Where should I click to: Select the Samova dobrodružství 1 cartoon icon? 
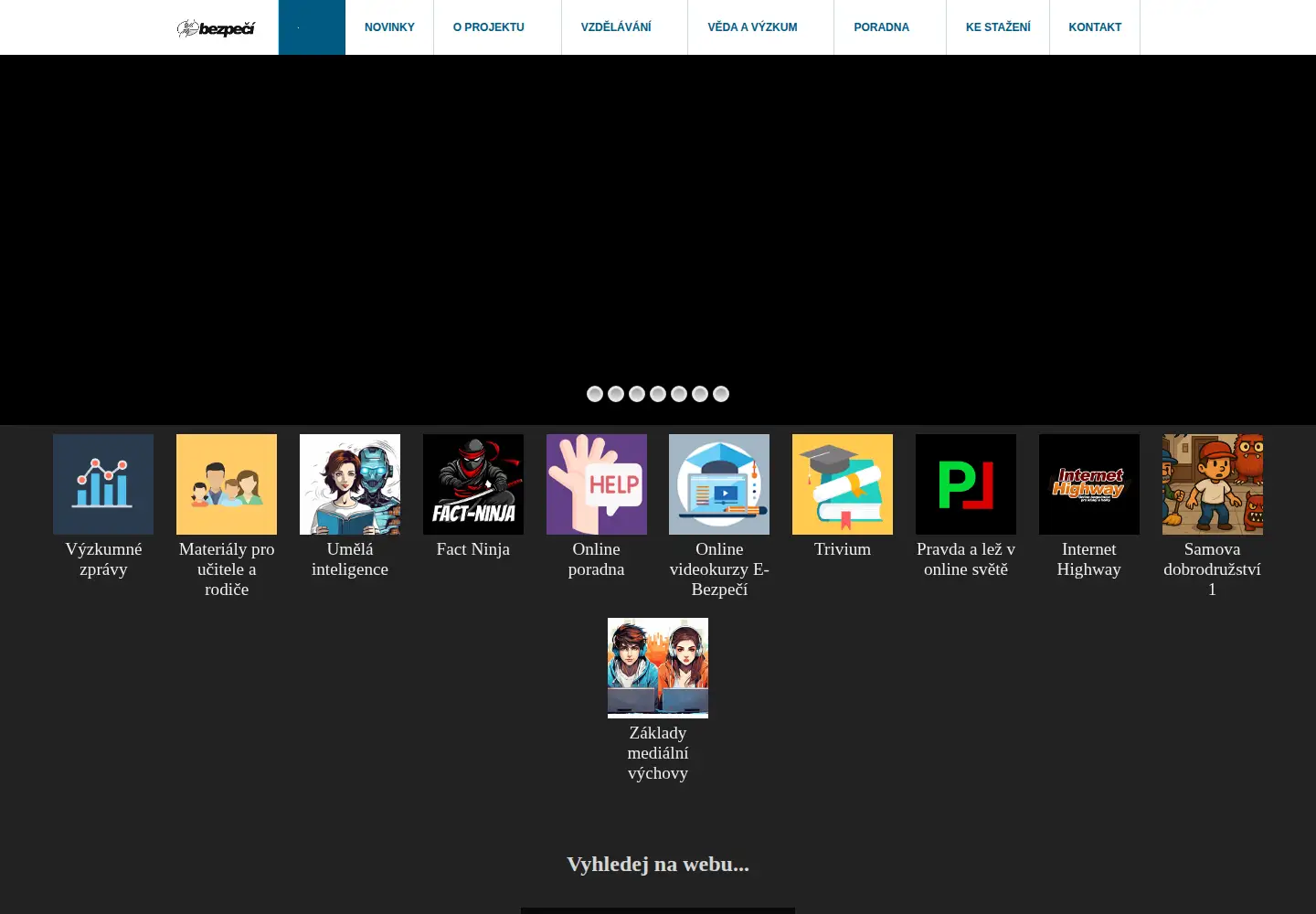click(1213, 484)
